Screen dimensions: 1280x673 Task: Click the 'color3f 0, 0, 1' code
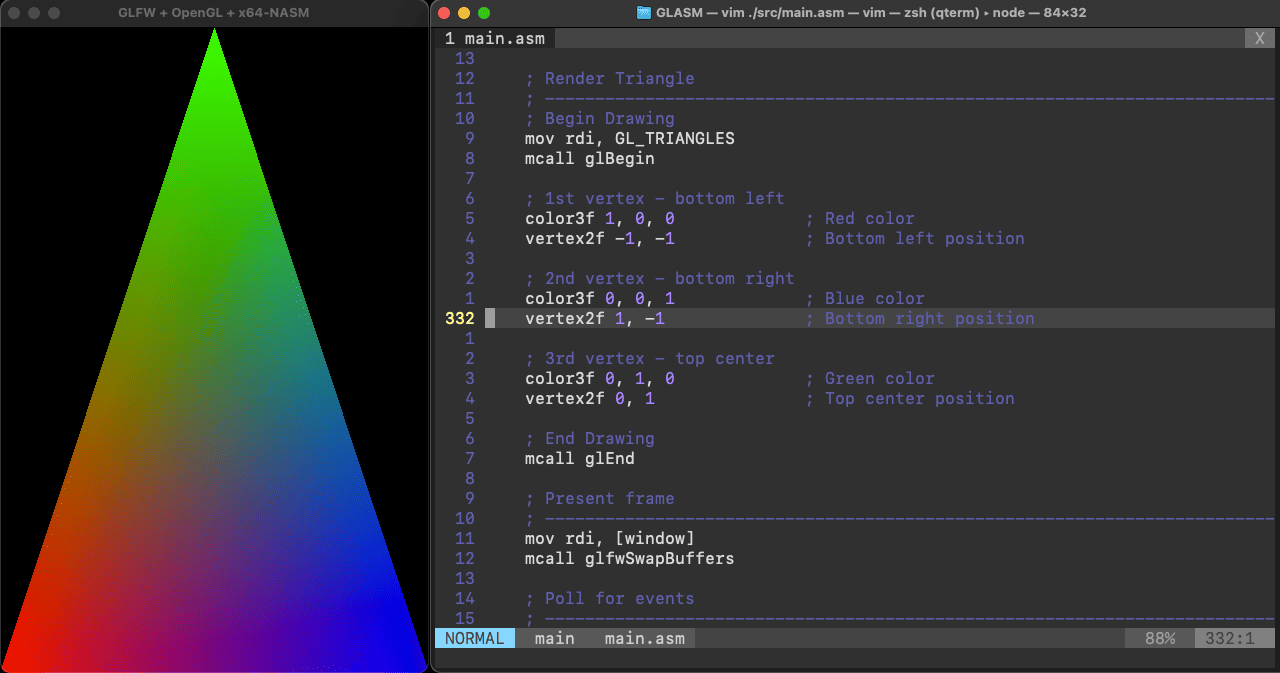pyautogui.click(x=600, y=299)
